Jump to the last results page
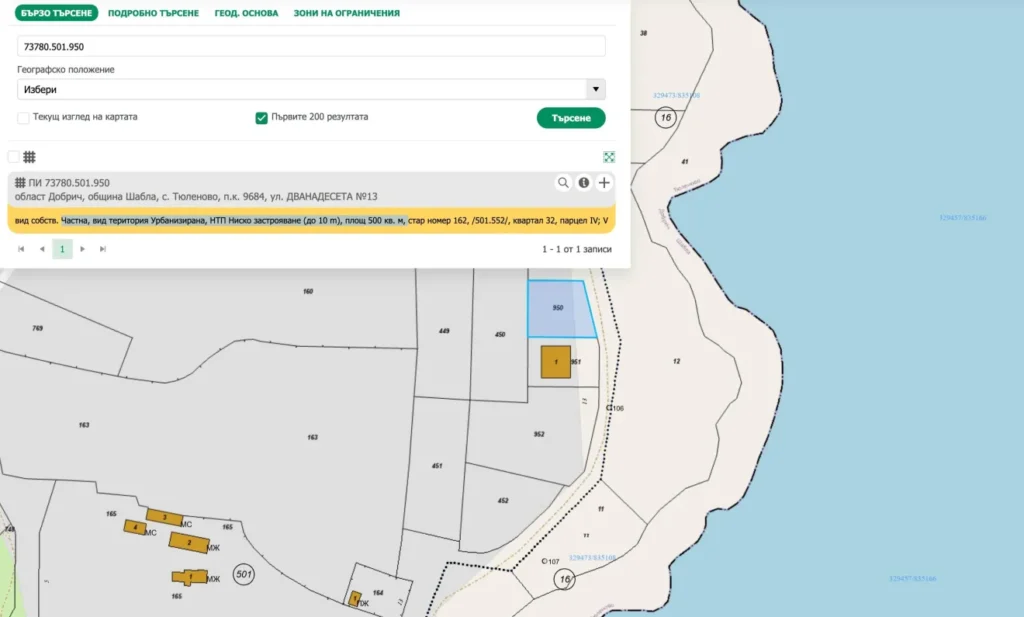Screen dimensions: 1024x617 (103, 249)
